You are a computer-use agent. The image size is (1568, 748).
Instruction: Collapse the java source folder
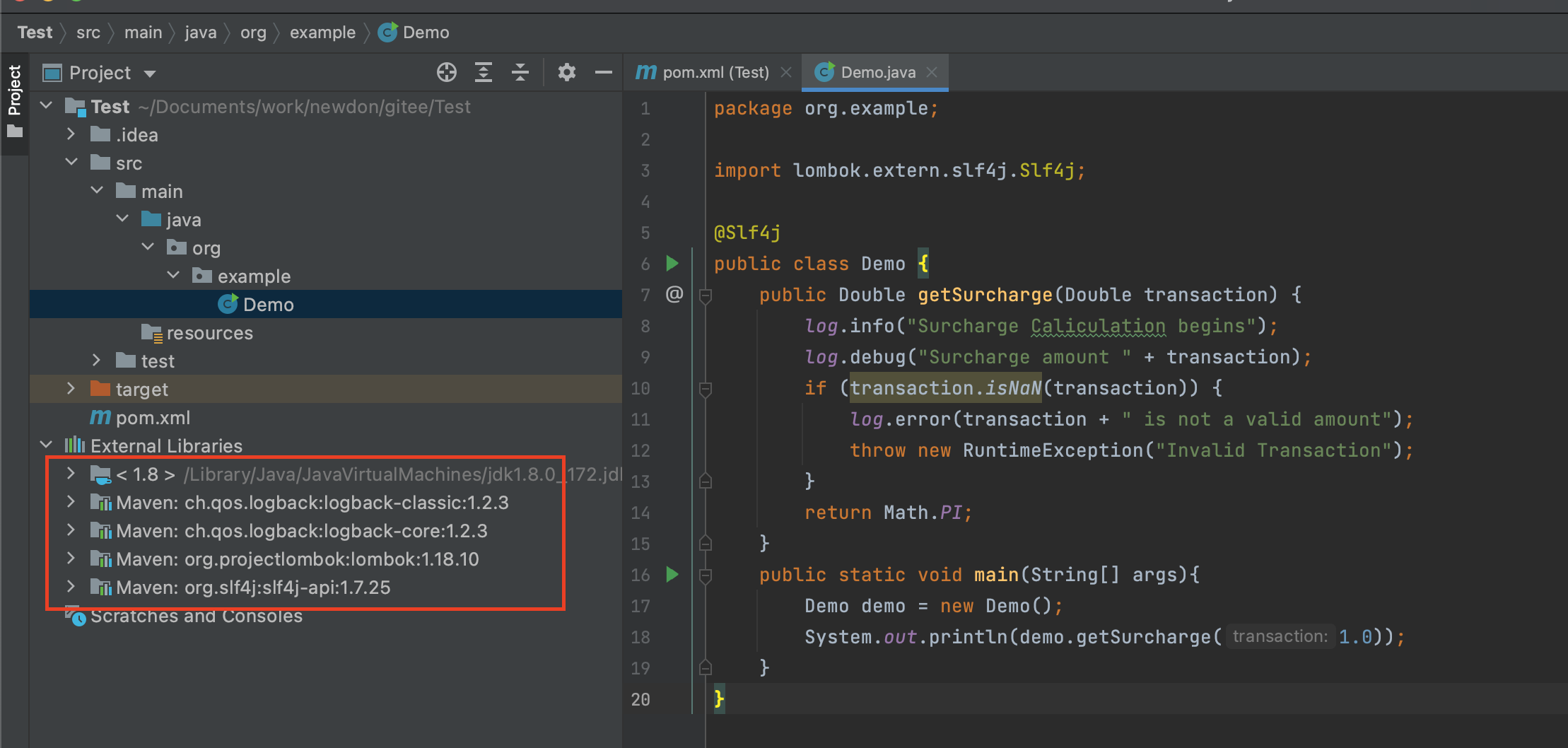click(122, 218)
